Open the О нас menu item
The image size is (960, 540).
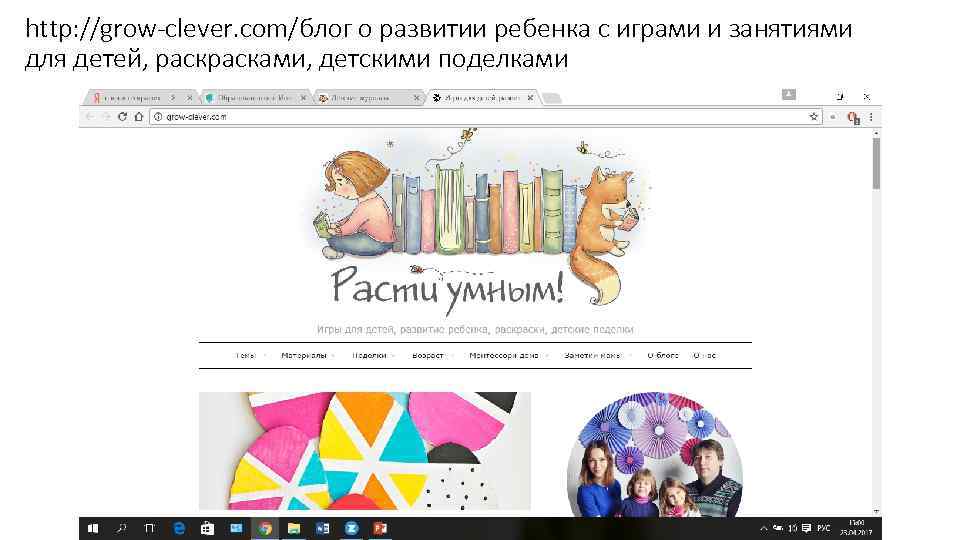pos(704,355)
